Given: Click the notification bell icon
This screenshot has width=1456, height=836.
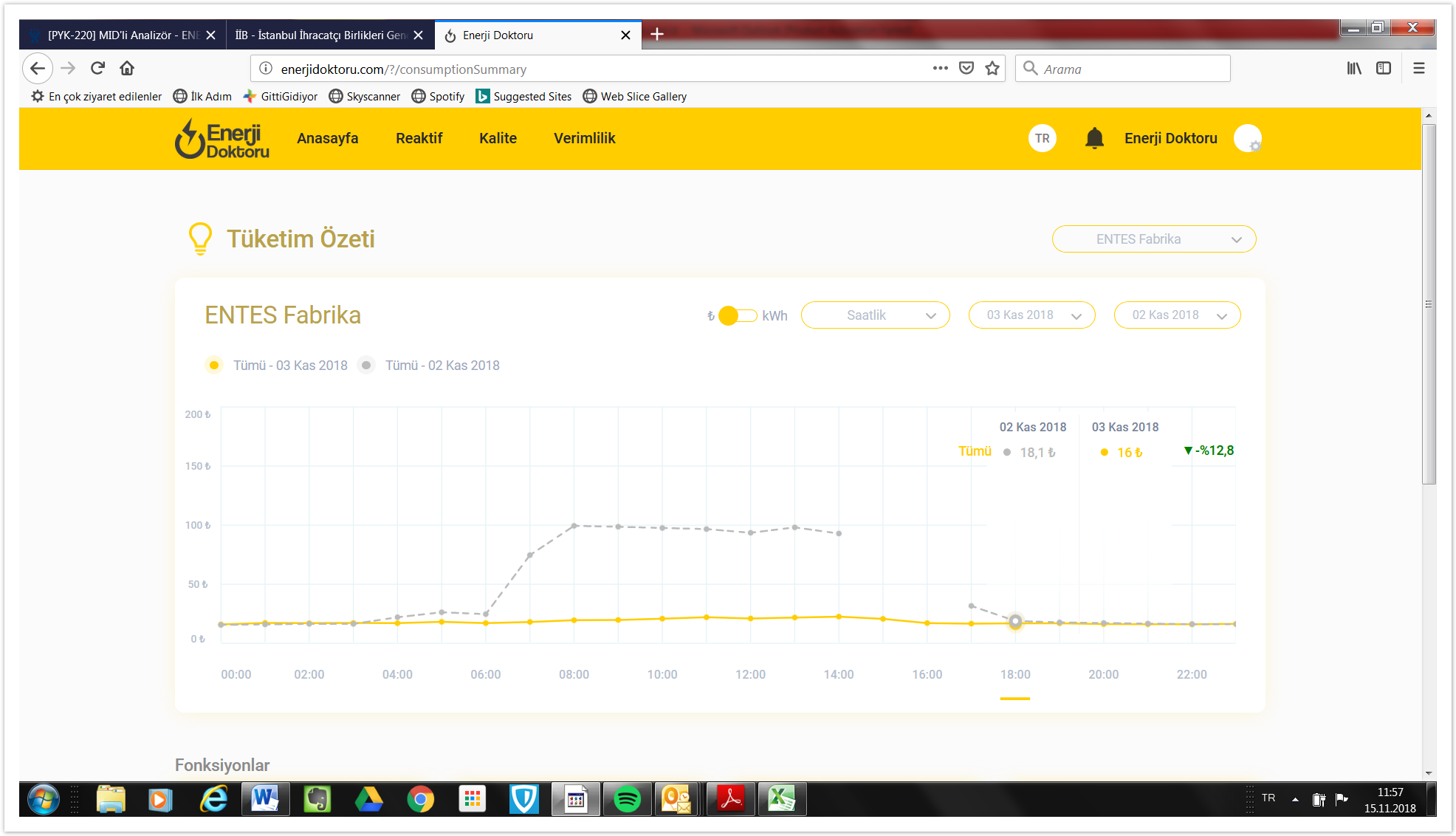Looking at the screenshot, I should [1094, 138].
